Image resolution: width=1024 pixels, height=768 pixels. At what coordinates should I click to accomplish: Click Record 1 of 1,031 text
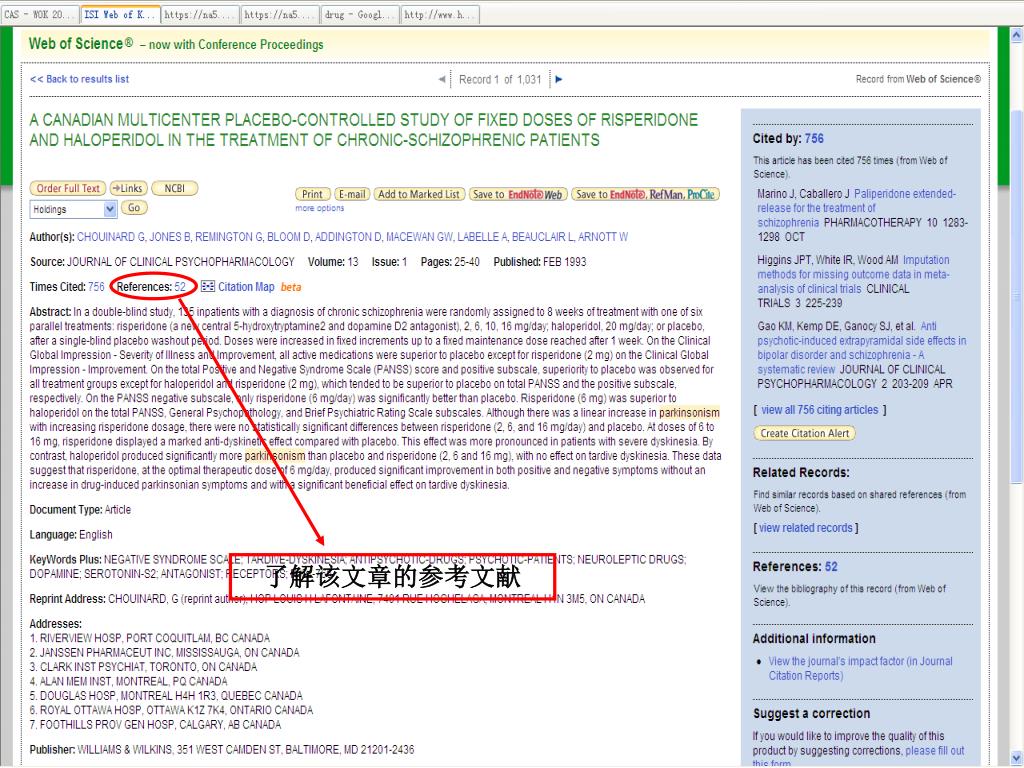click(500, 80)
